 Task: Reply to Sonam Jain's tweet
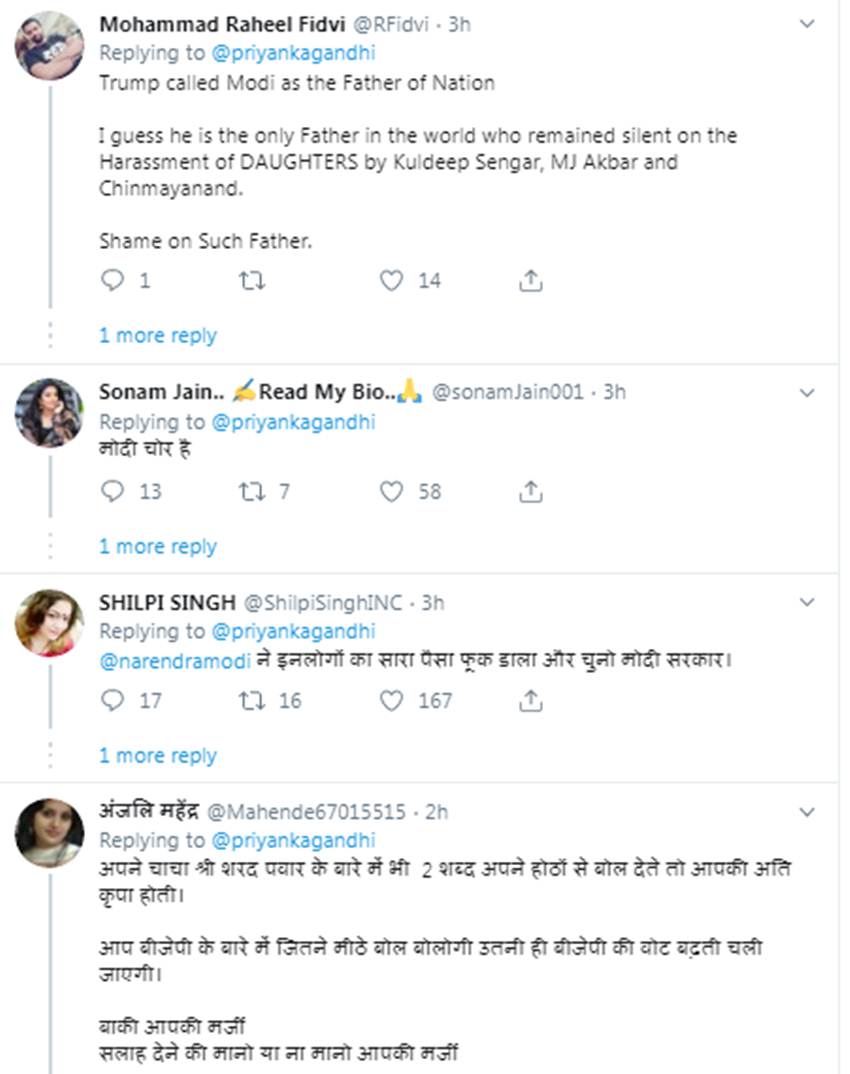(113, 491)
